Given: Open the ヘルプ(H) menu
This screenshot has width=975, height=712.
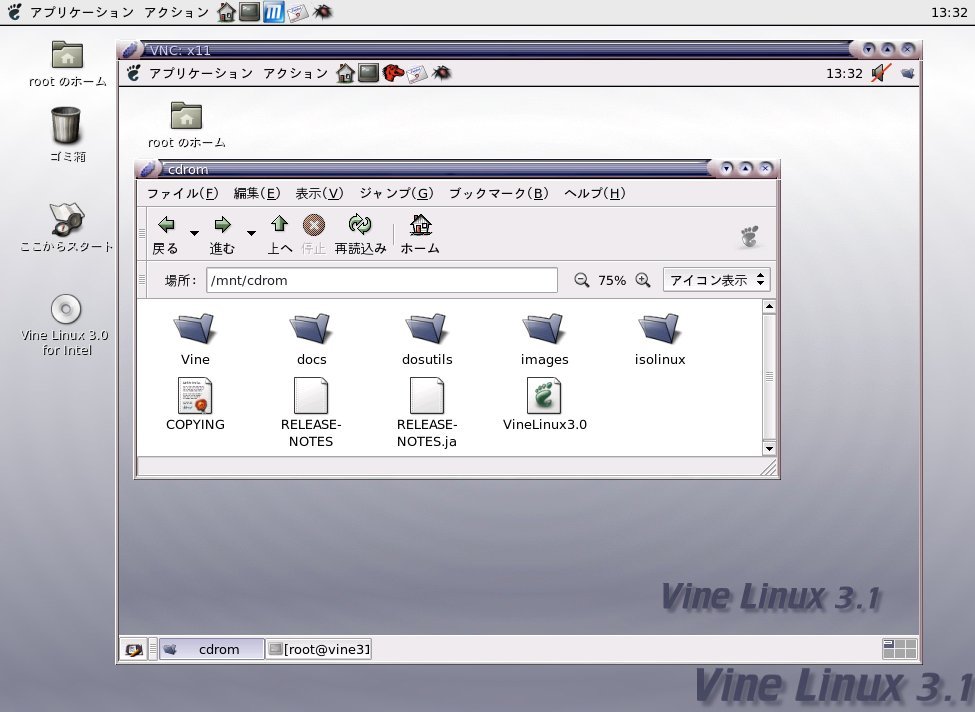Looking at the screenshot, I should [594, 193].
